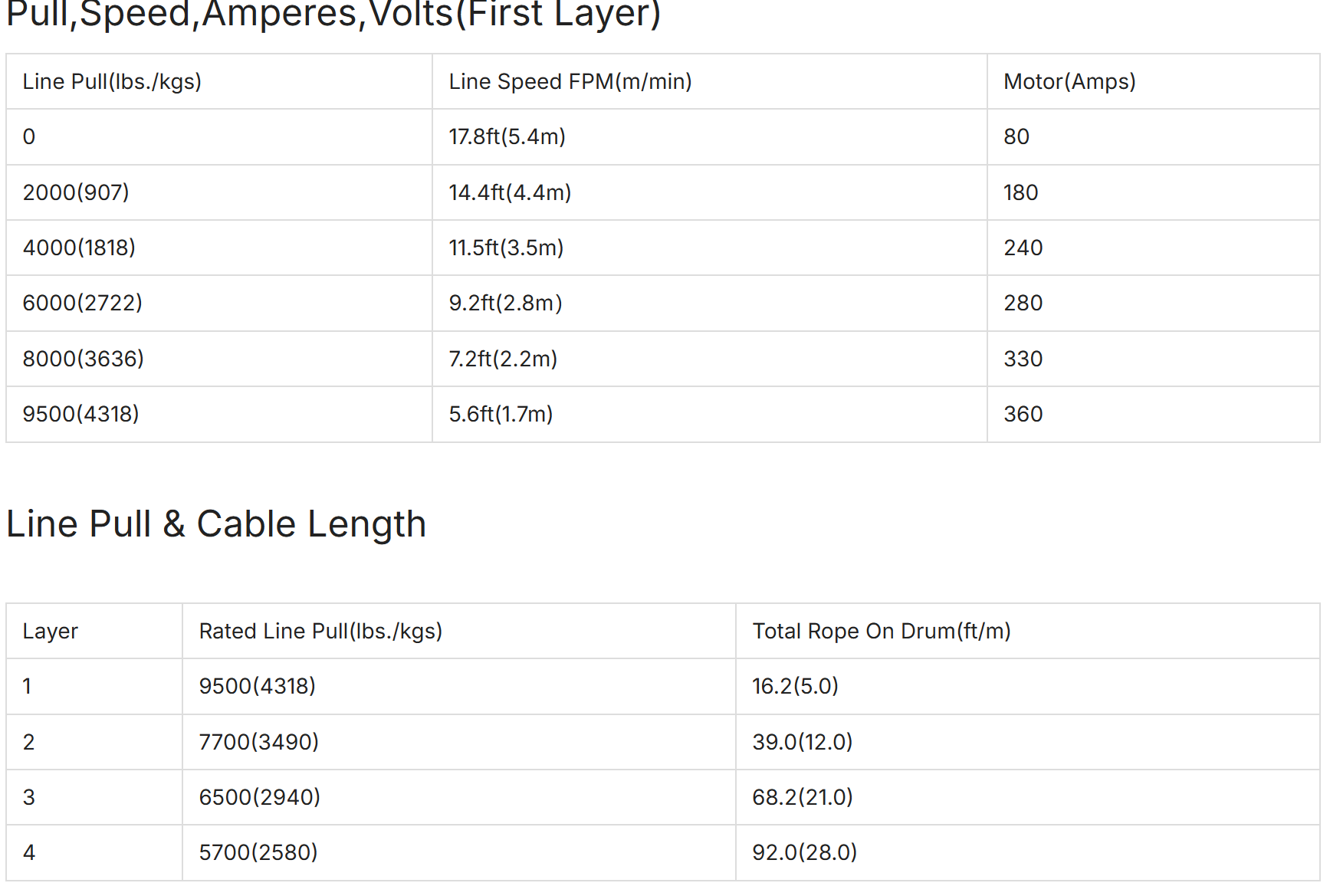Screen dimensions: 1330x896
Task: Click the 16.2(5.0) rope length cell
Action: click(1028, 686)
